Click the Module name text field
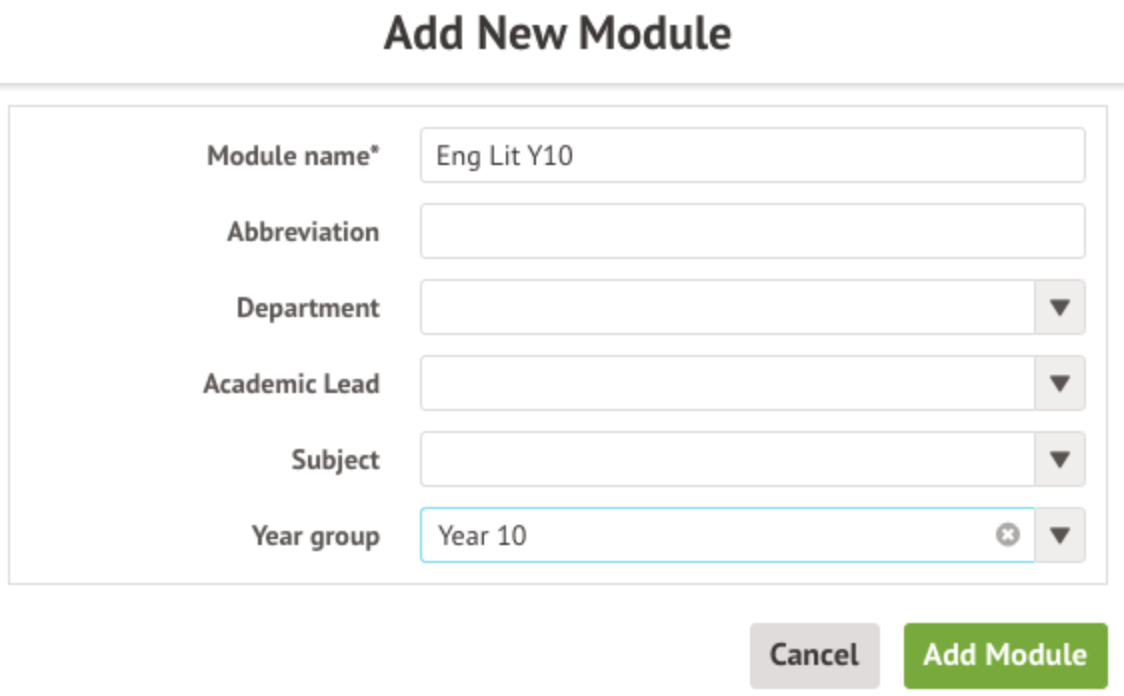1124x696 pixels. coord(752,156)
